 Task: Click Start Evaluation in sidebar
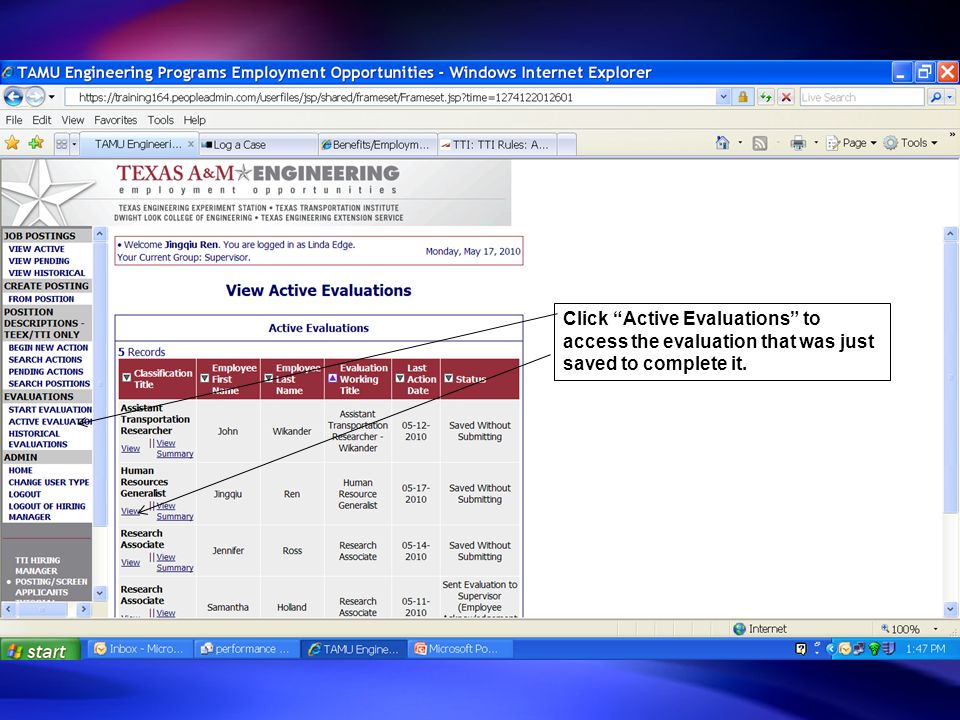(50, 409)
